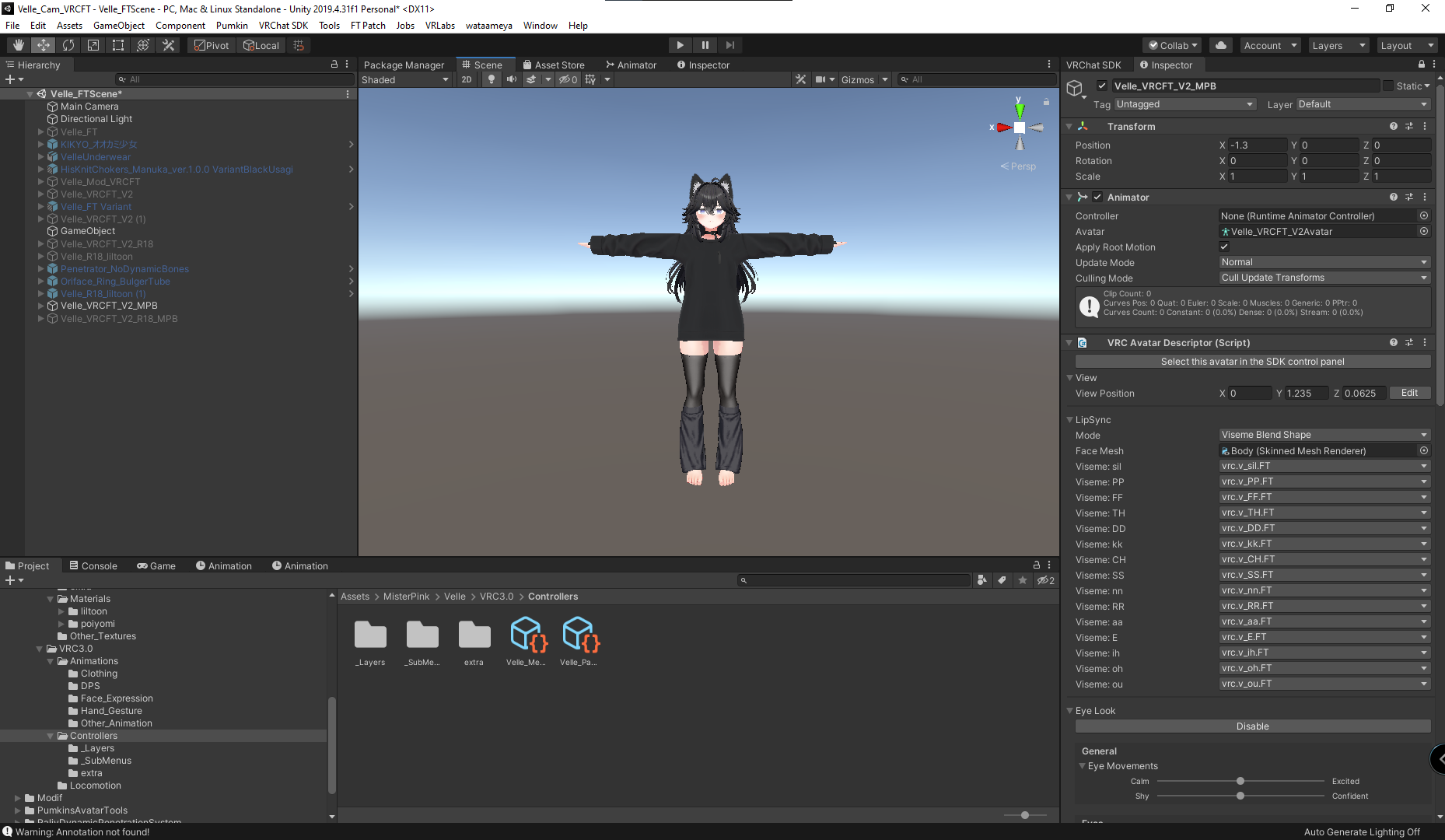This screenshot has width=1445, height=840.
Task: Open Update Mode dropdown
Action: point(1324,262)
